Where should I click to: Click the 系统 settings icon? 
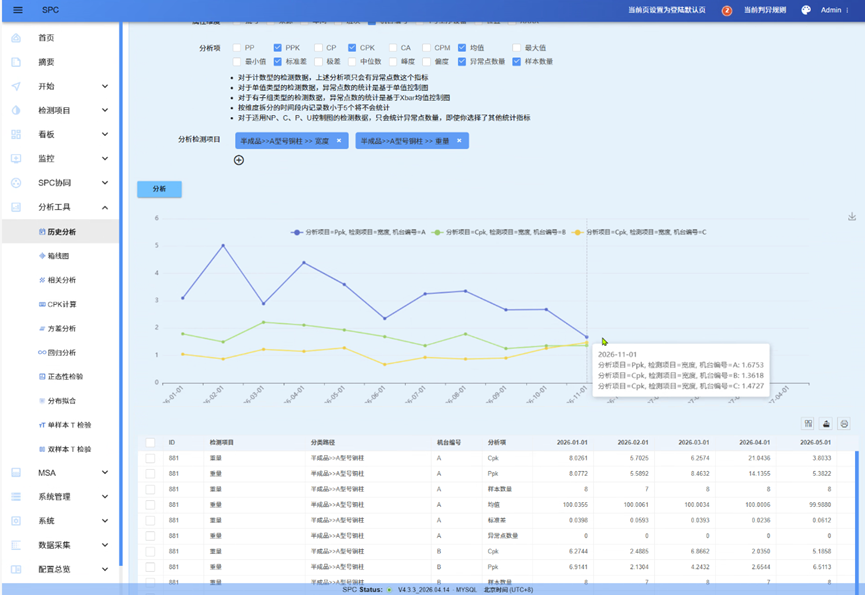click(x=16, y=521)
